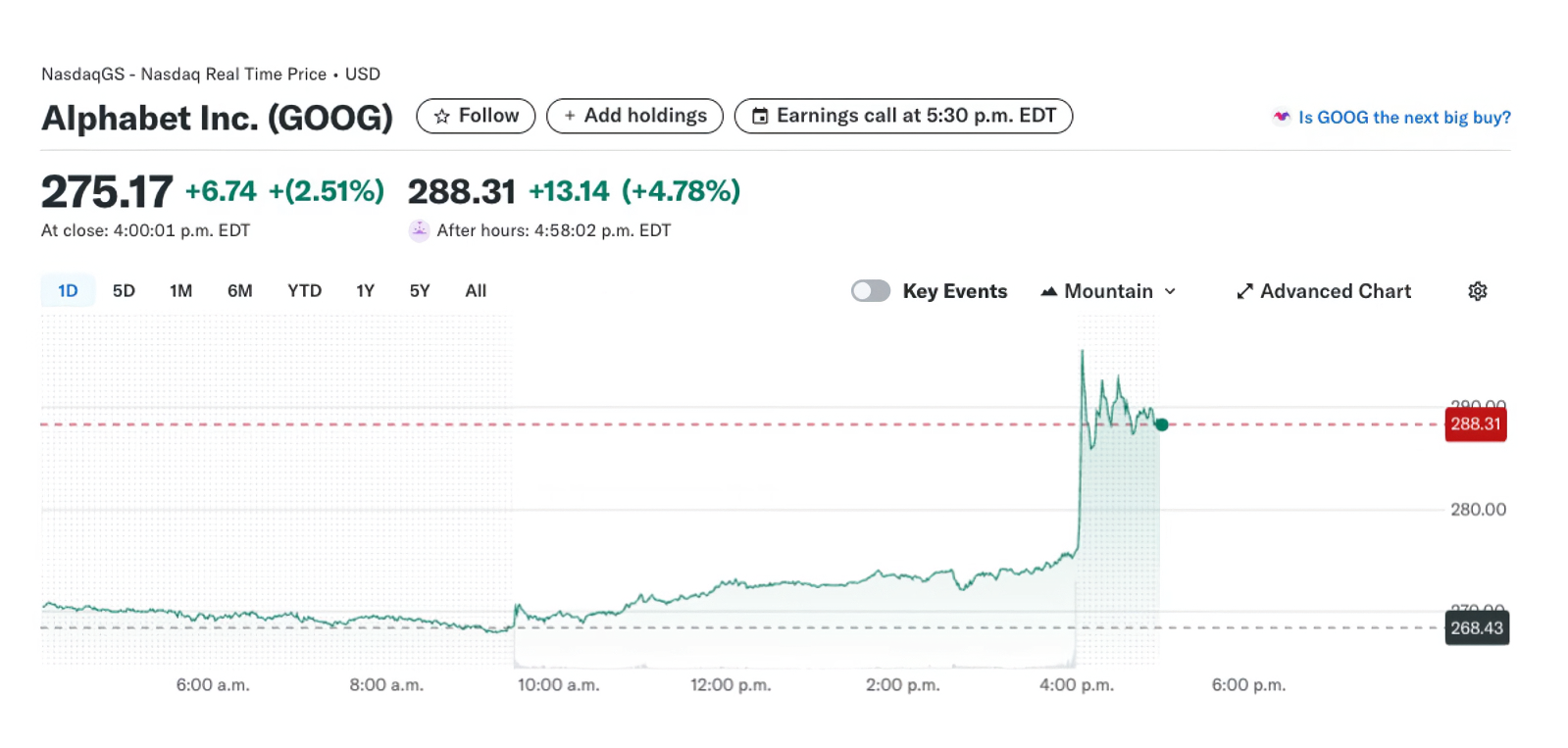Image resolution: width=1568 pixels, height=748 pixels.
Task: Click the dark 268.43 previous close label
Action: pos(1477,628)
